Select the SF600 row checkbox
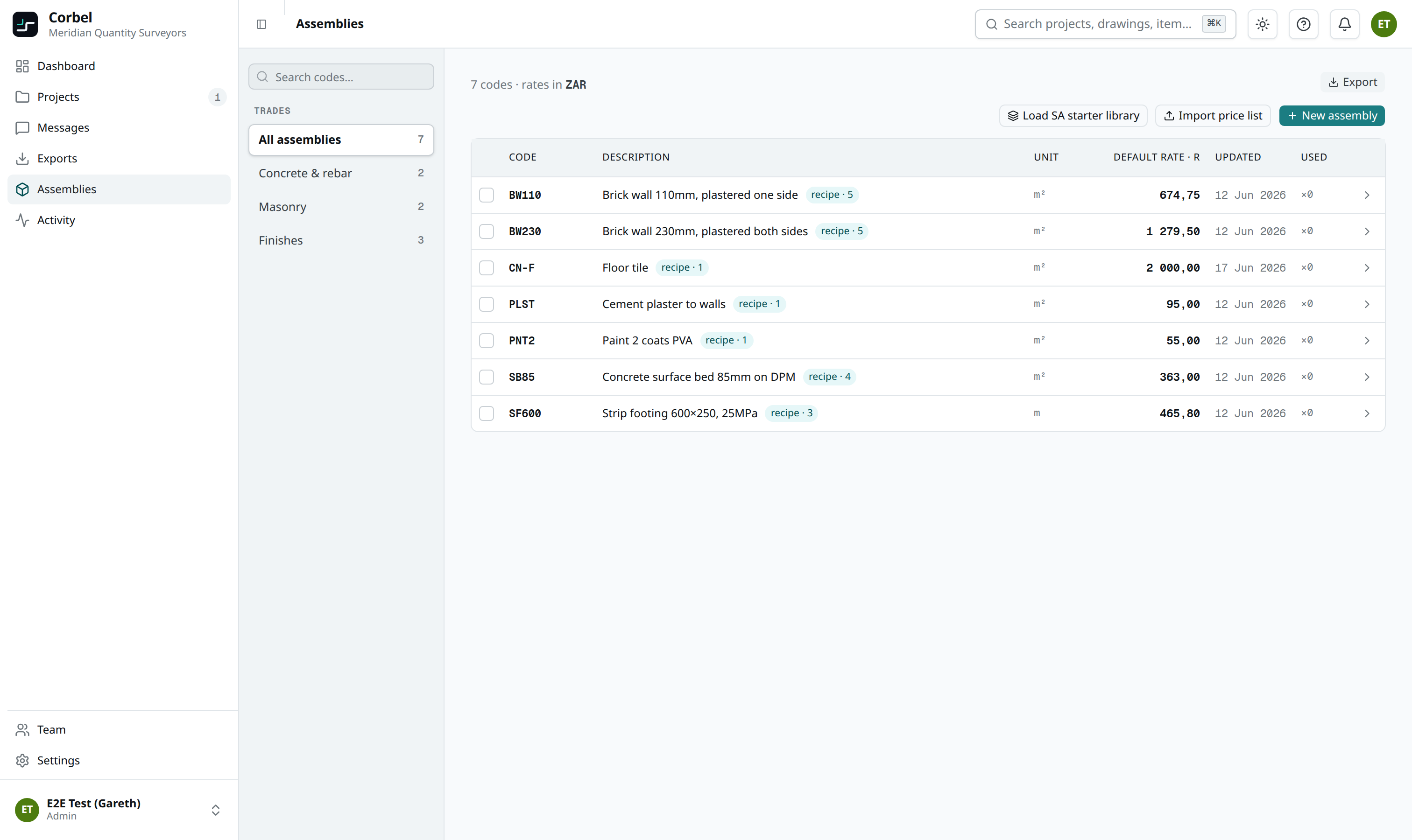Viewport: 1412px width, 840px height. [x=487, y=414]
